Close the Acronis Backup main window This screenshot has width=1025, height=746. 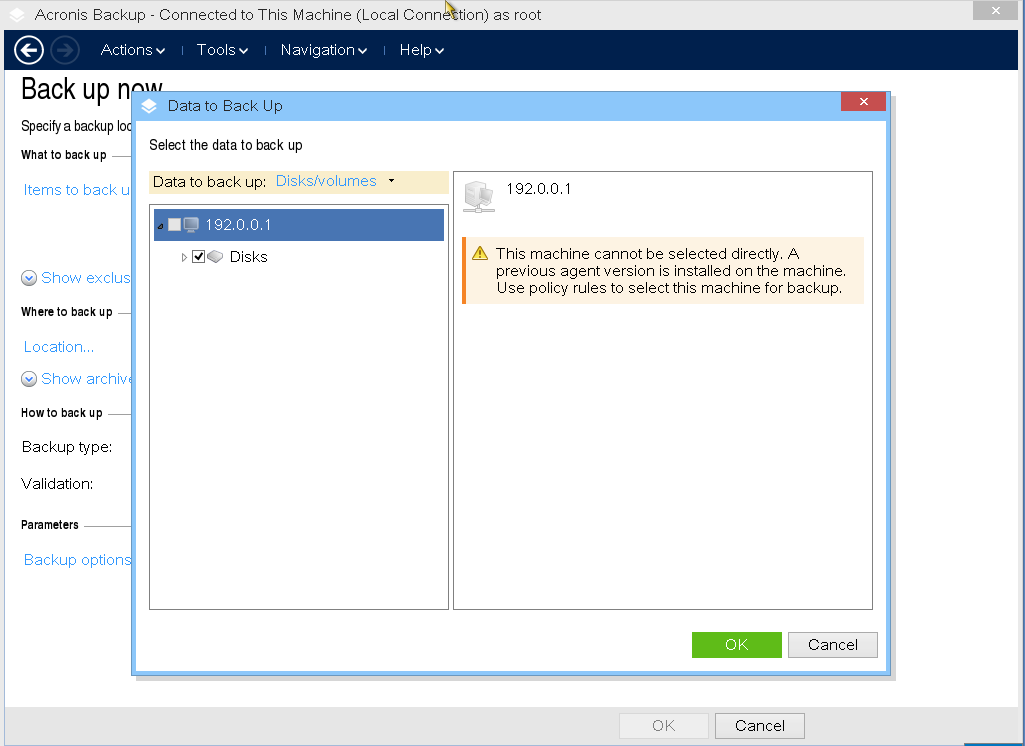pos(995,10)
